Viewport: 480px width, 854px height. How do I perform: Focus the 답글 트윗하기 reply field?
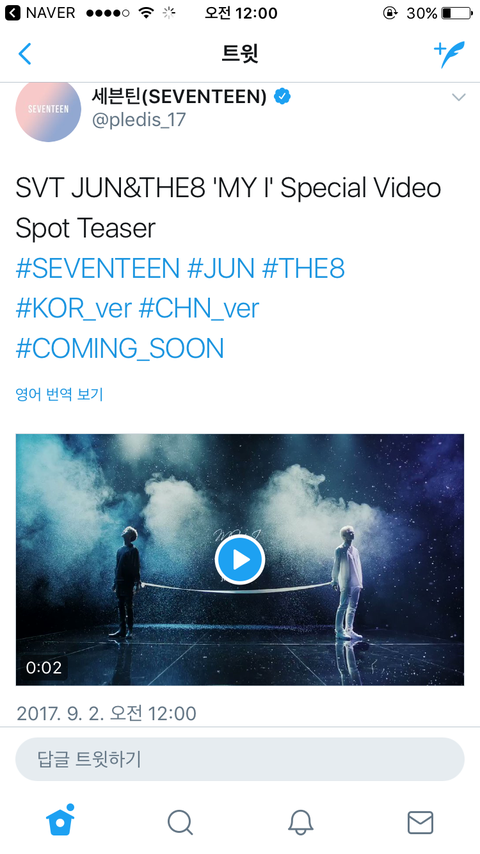pyautogui.click(x=240, y=759)
